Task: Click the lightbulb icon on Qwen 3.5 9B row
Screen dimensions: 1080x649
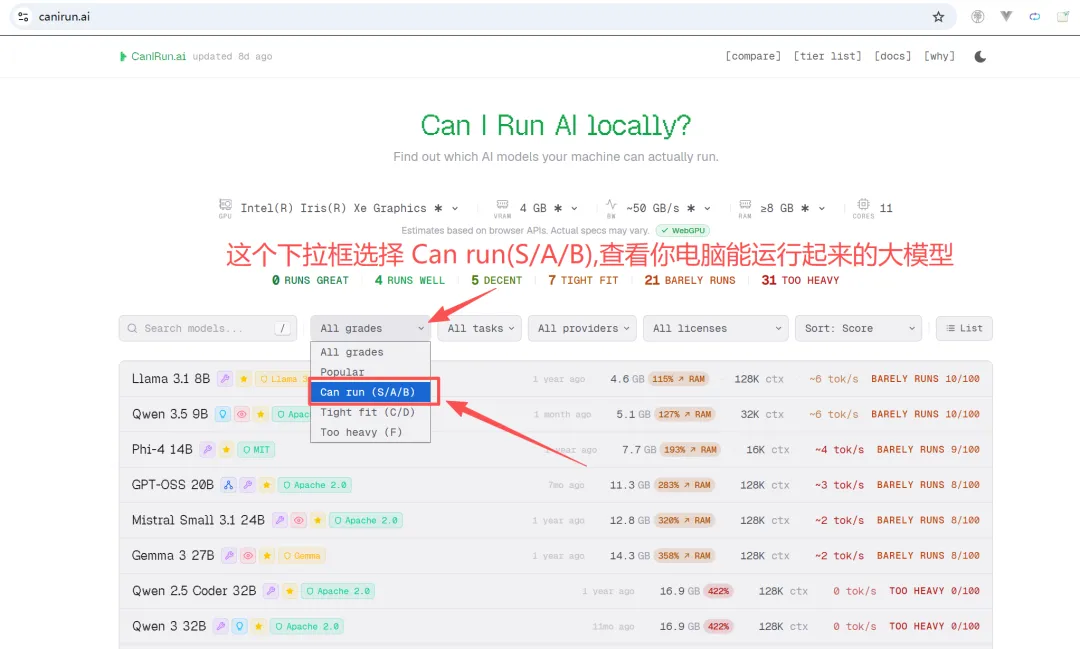Action: 222,414
